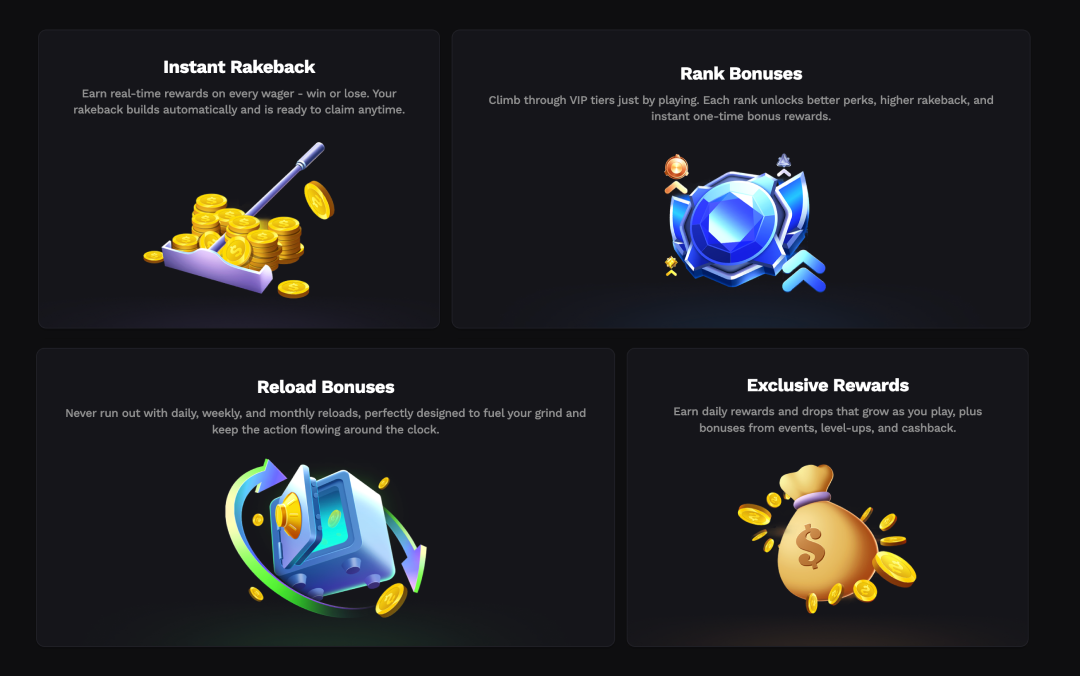Viewport: 1080px width, 676px height.
Task: Click the rake and gold coins illustration
Action: point(239,221)
